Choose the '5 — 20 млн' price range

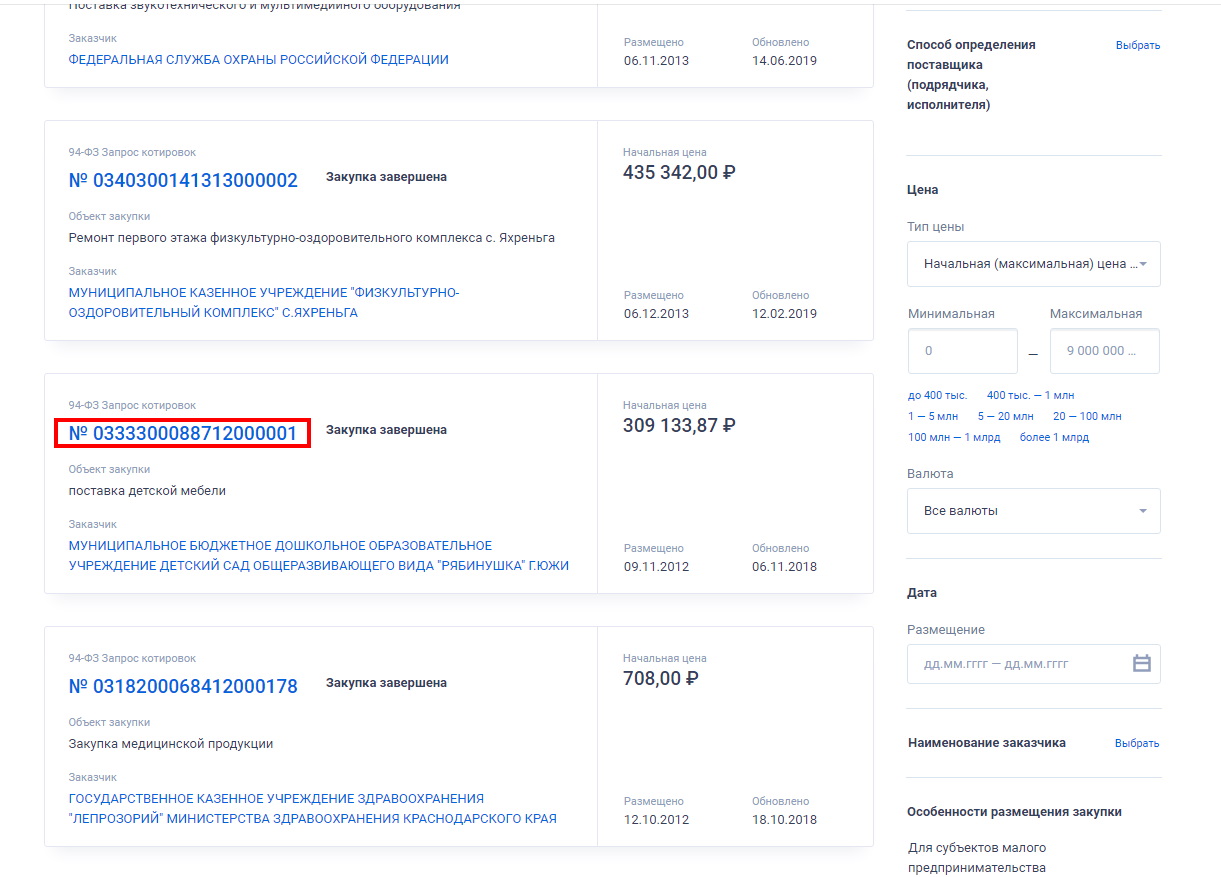1005,416
